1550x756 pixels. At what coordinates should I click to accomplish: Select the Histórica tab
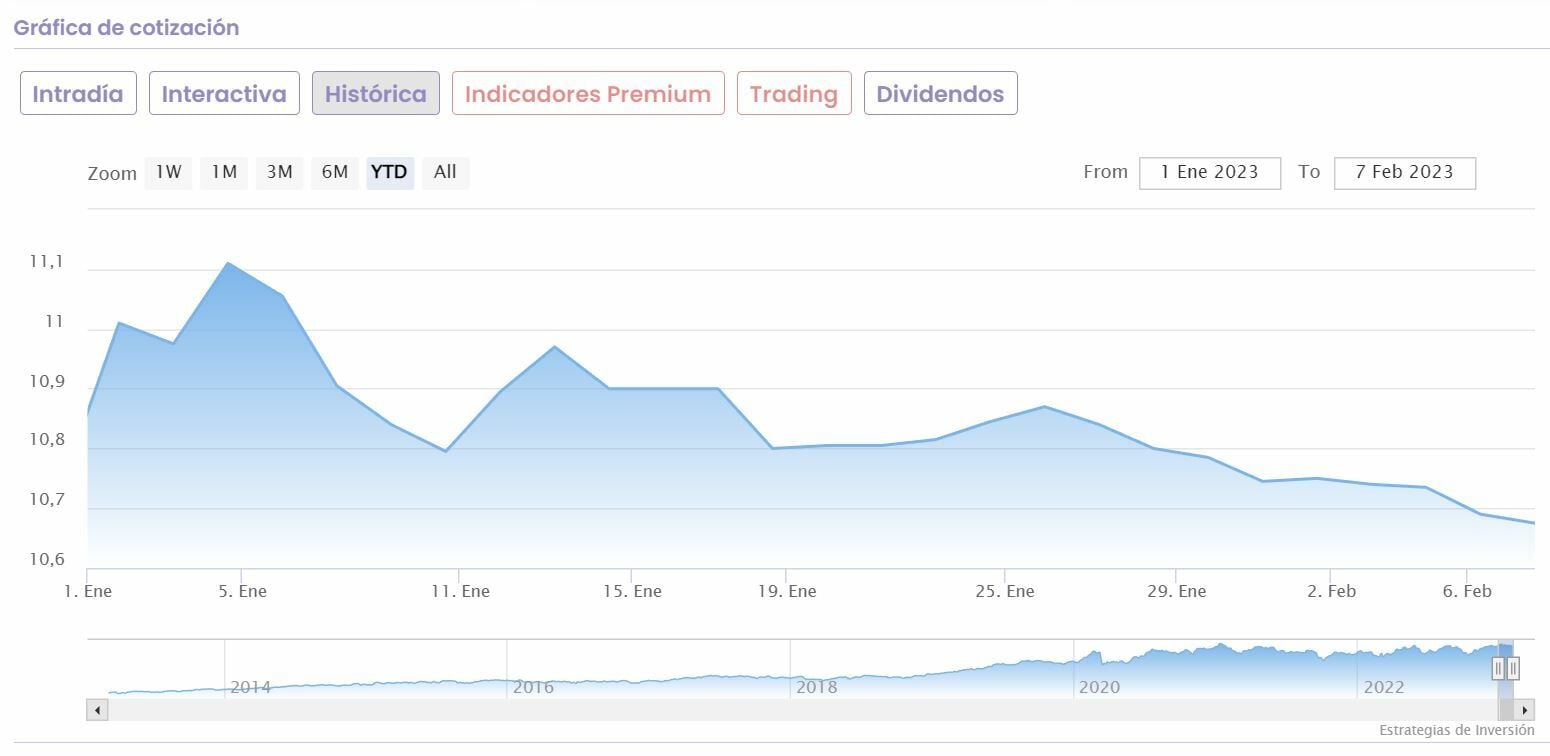375,94
